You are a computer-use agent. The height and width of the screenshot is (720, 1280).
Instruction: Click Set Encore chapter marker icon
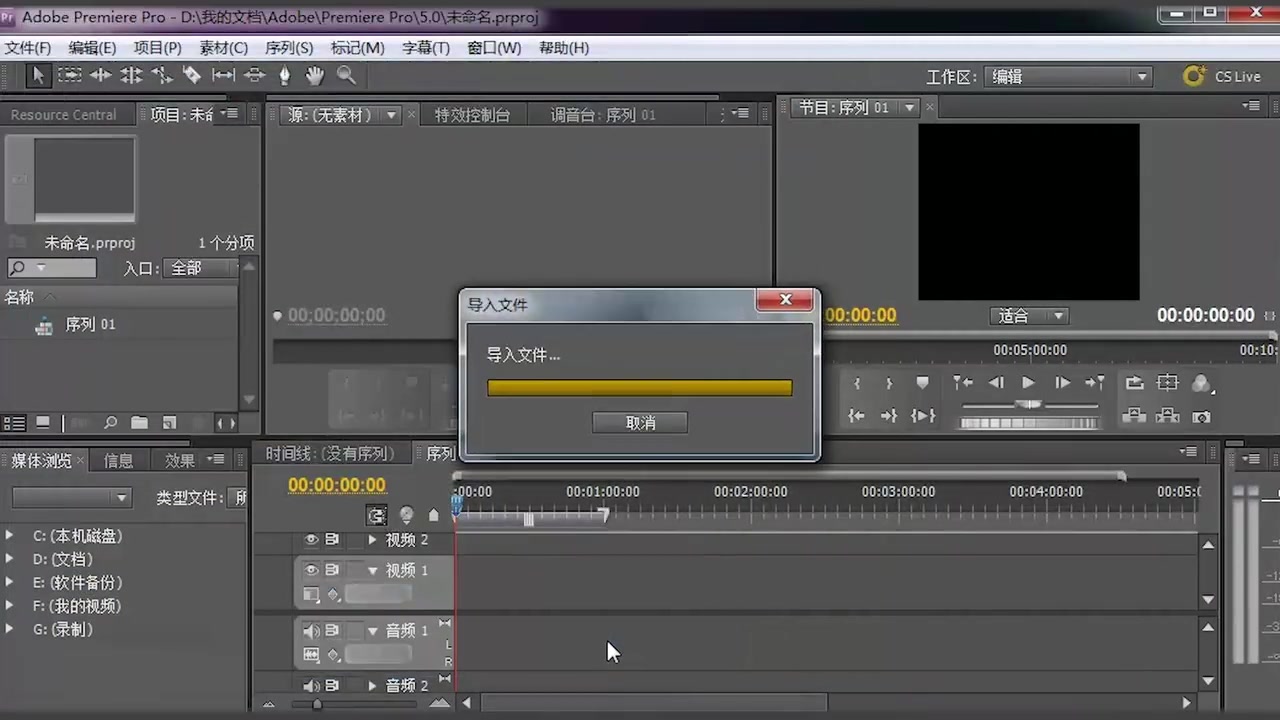point(406,515)
